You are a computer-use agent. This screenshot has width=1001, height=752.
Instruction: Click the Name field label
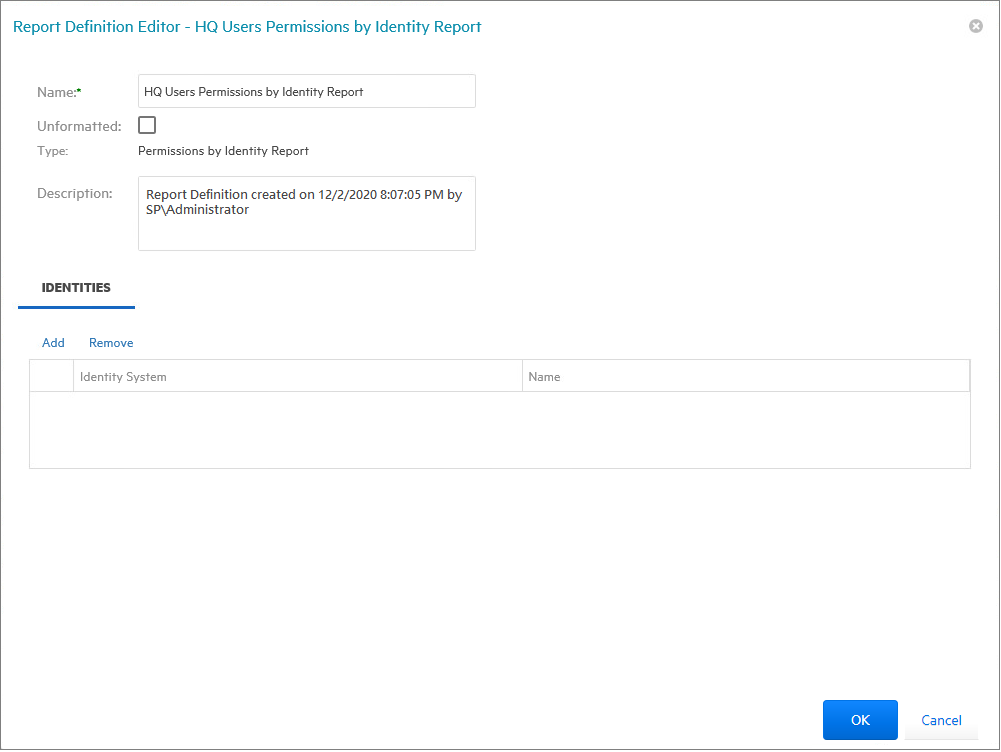(x=58, y=92)
